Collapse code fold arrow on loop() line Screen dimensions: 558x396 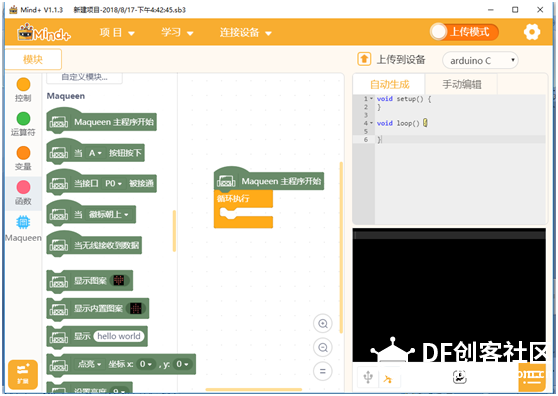[x=372, y=123]
